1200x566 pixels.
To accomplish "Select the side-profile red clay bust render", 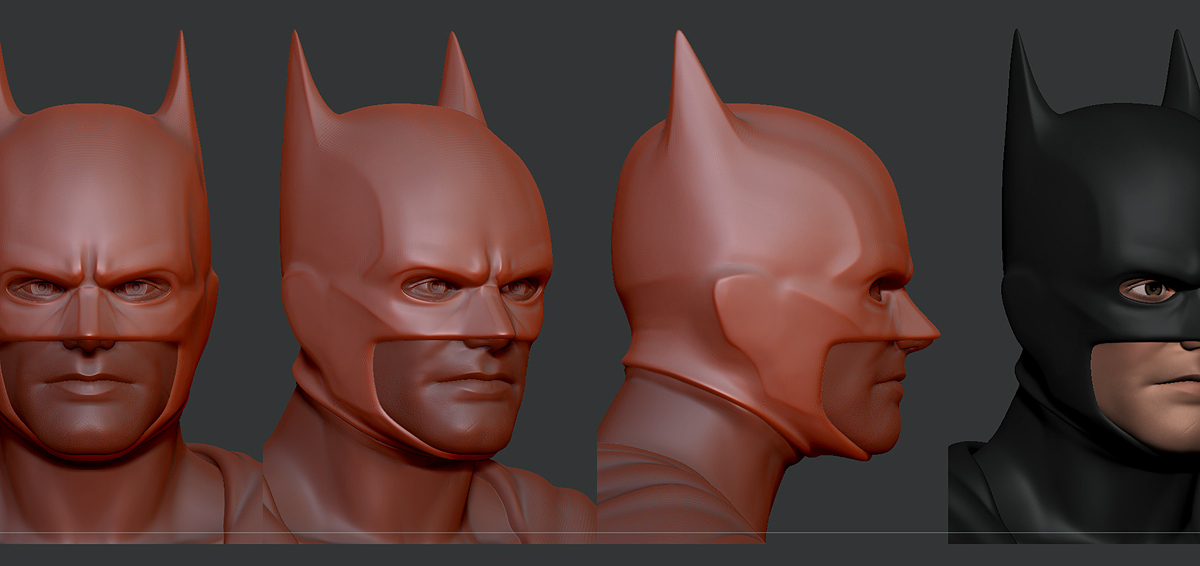I will 768,287.
